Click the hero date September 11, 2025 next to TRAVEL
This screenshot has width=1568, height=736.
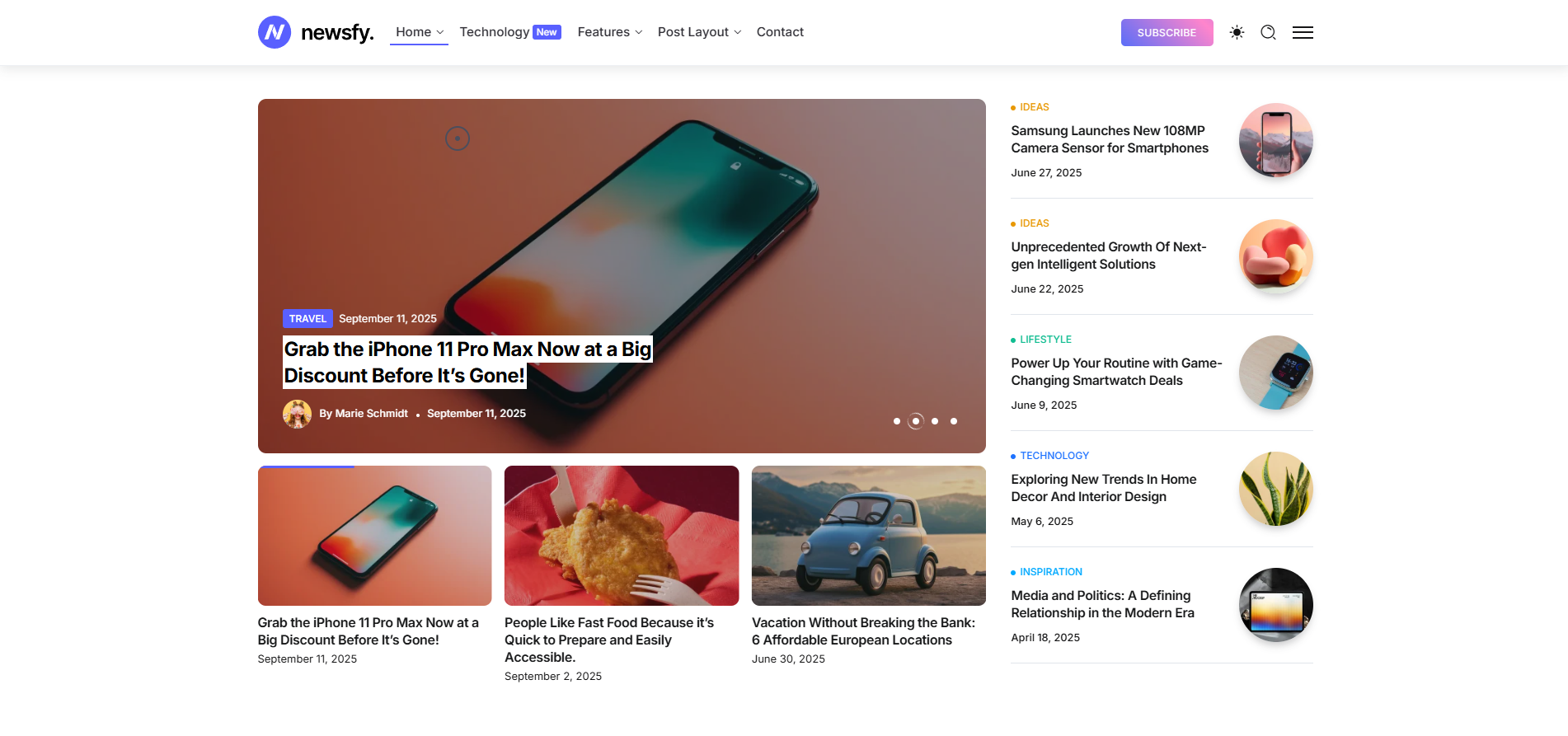(x=387, y=319)
